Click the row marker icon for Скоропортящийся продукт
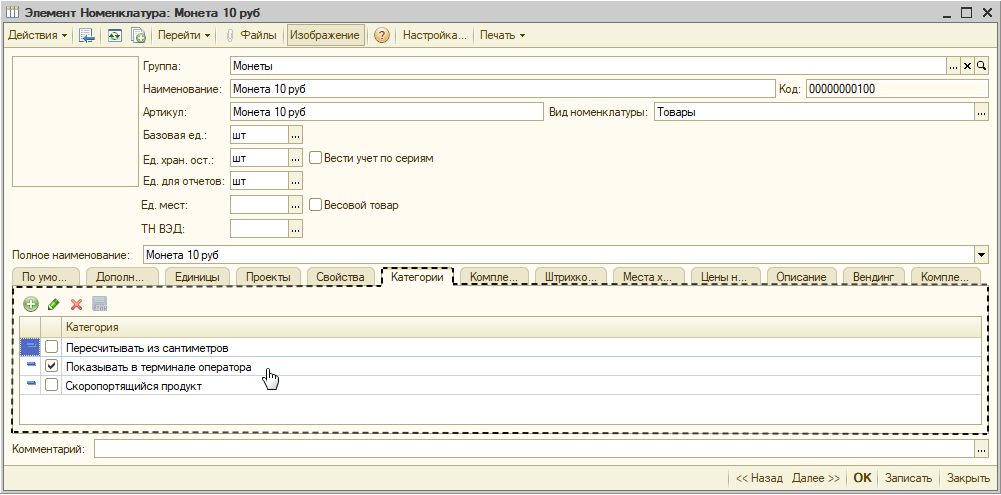Screen dimensions: 1001x495 point(31,385)
